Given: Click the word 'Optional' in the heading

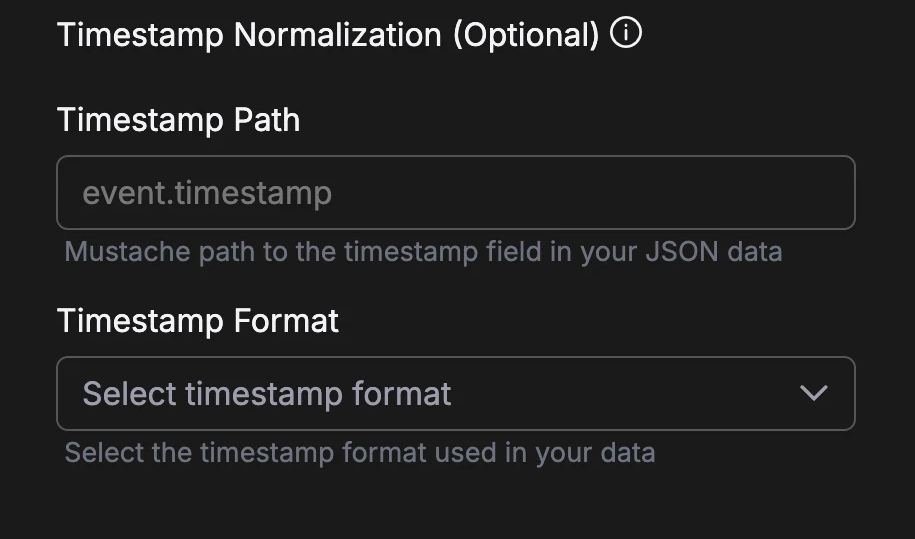Looking at the screenshot, I should pos(526,35).
